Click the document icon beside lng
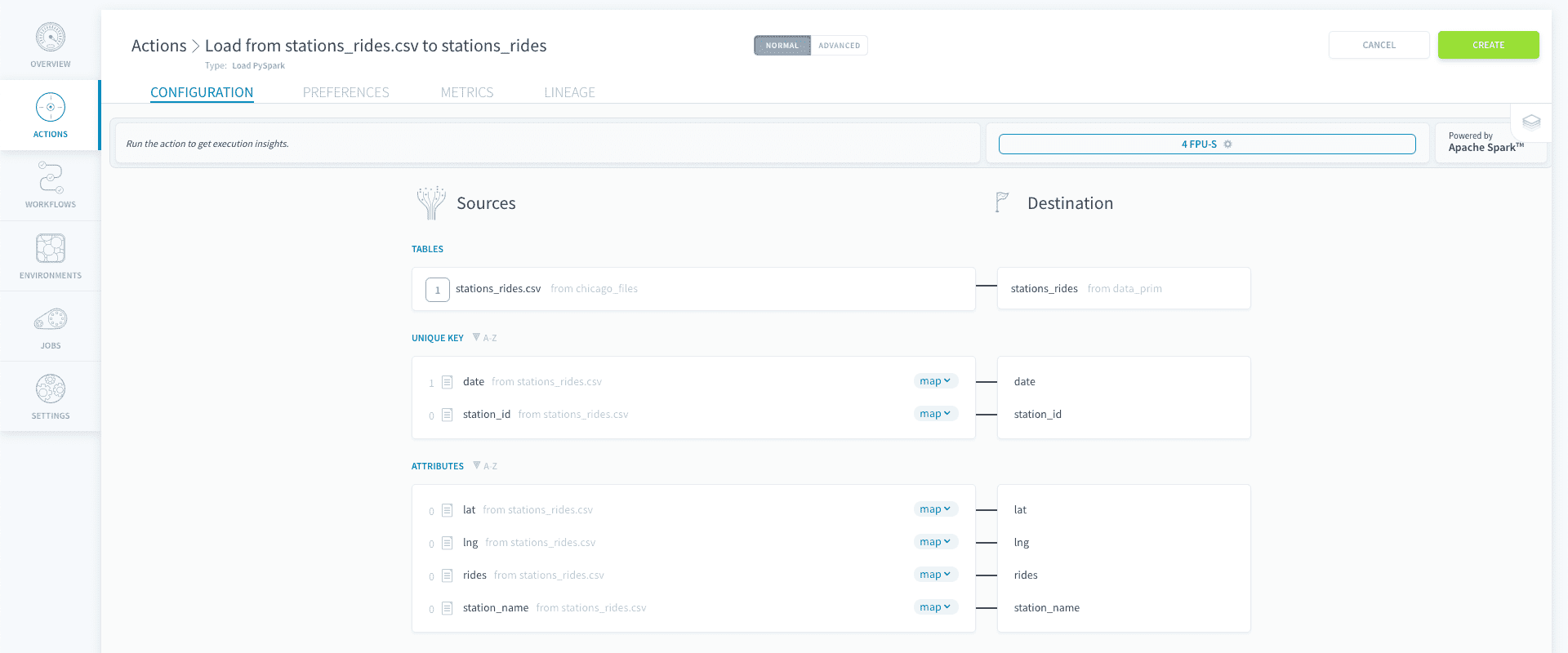Viewport: 1568px width, 653px height. point(448,543)
